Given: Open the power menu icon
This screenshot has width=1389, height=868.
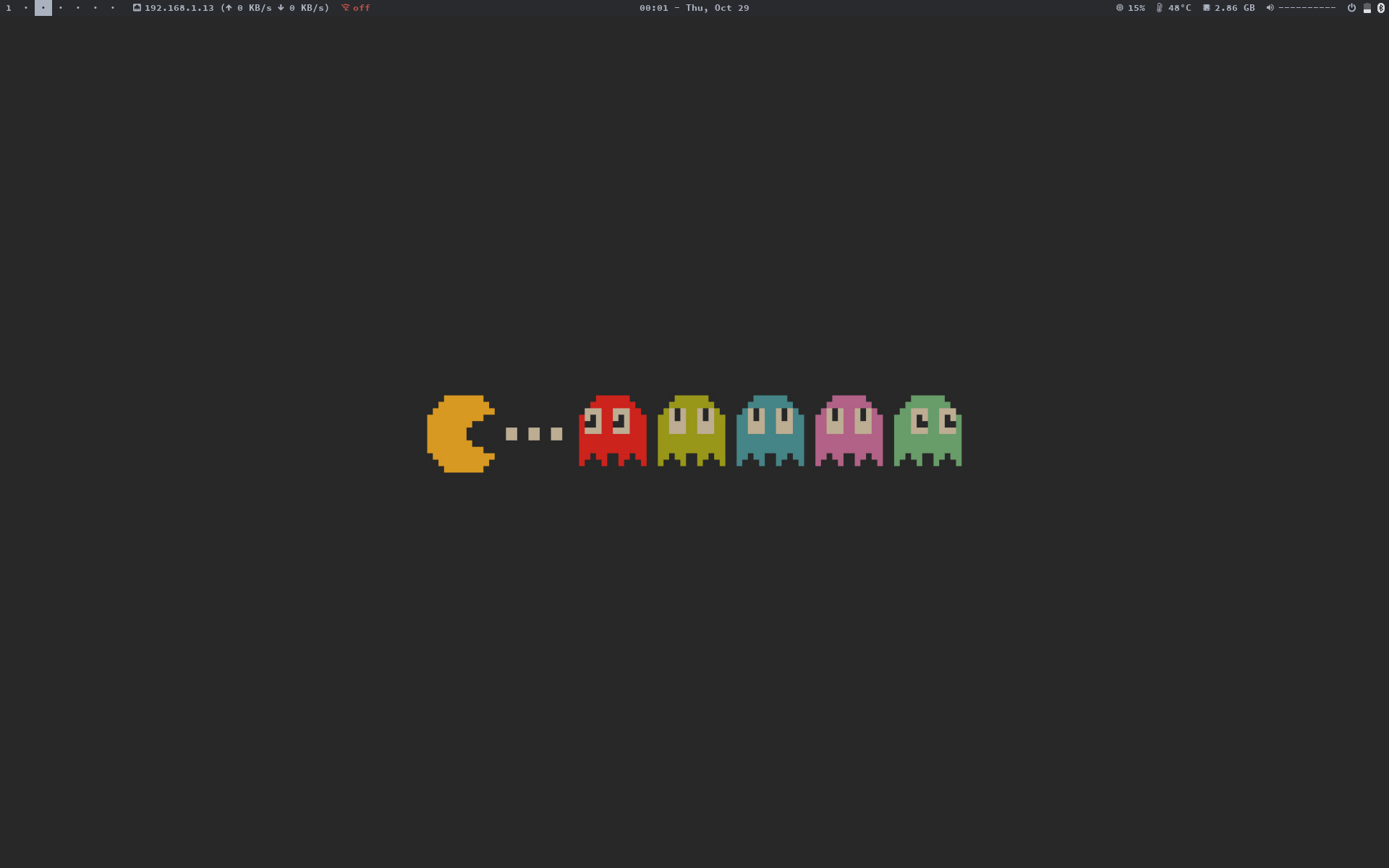Looking at the screenshot, I should [x=1351, y=8].
